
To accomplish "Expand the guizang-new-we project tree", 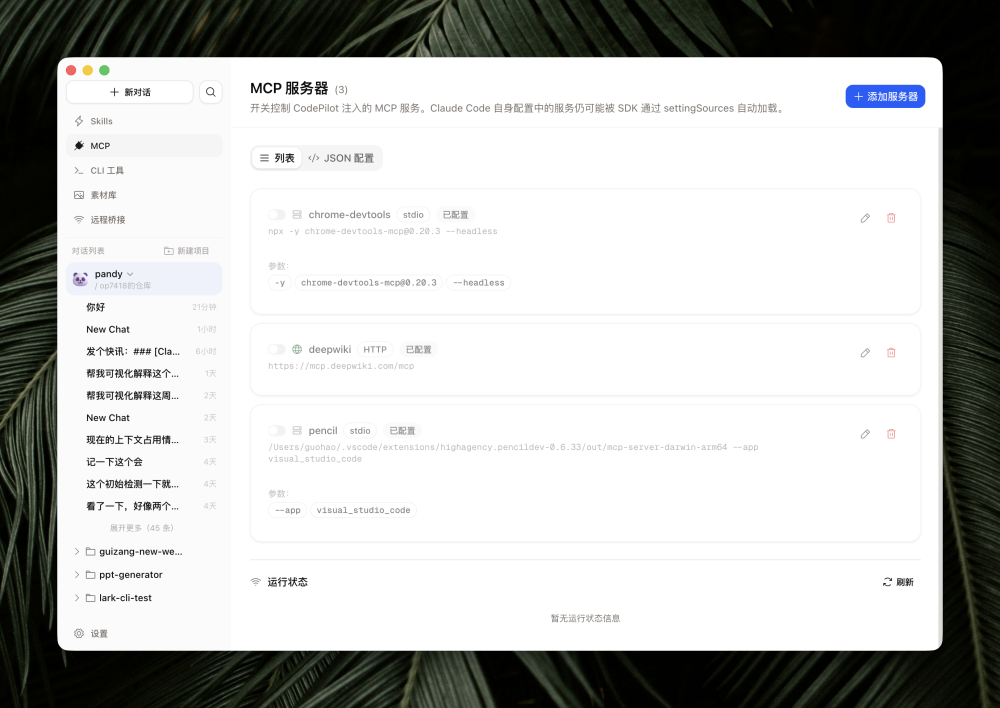I will [x=77, y=551].
